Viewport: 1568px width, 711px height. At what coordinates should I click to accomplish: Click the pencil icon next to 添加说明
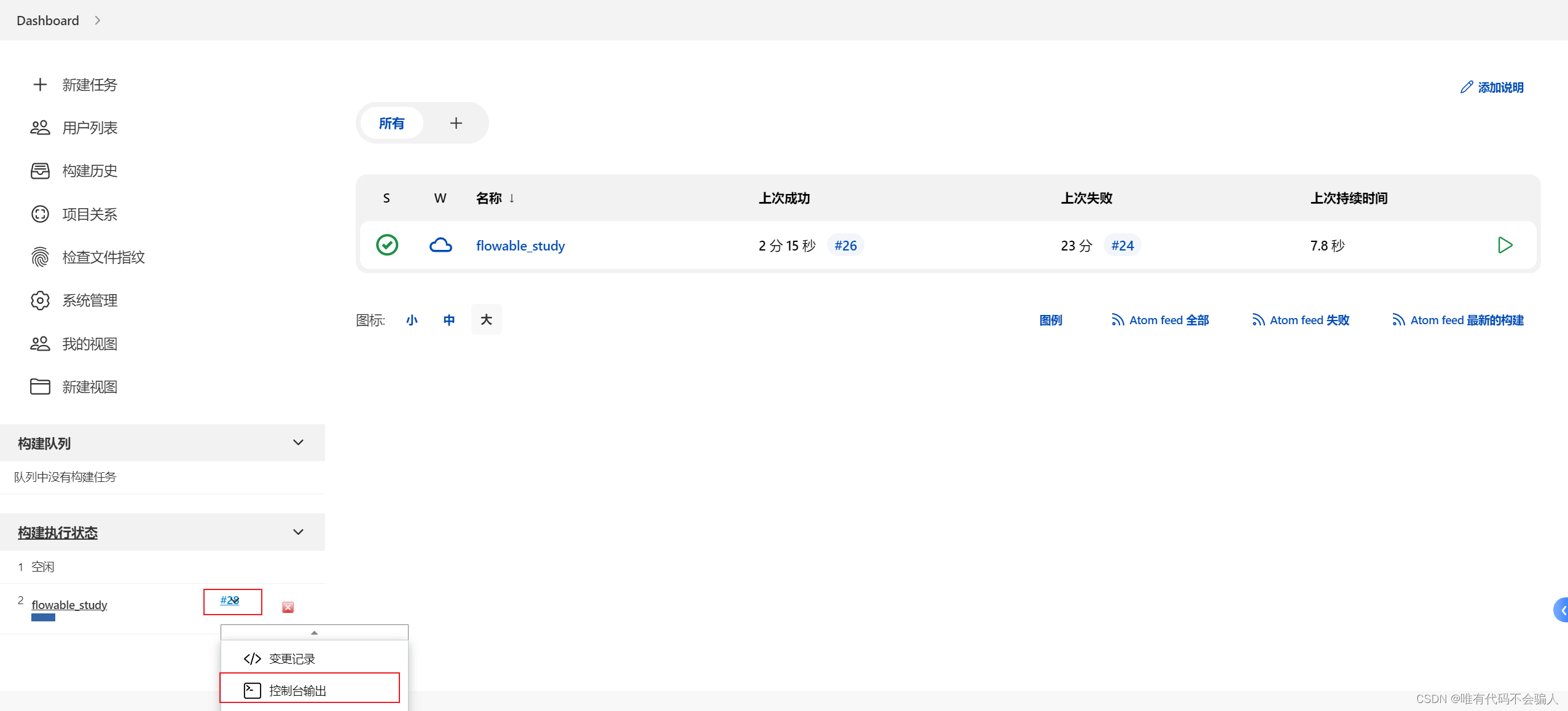click(x=1467, y=87)
